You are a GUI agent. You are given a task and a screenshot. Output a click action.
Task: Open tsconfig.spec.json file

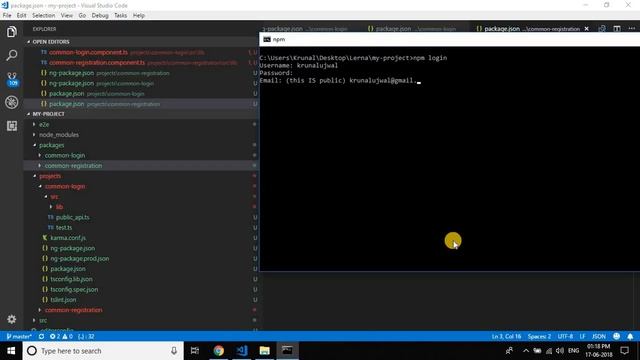pos(74,289)
